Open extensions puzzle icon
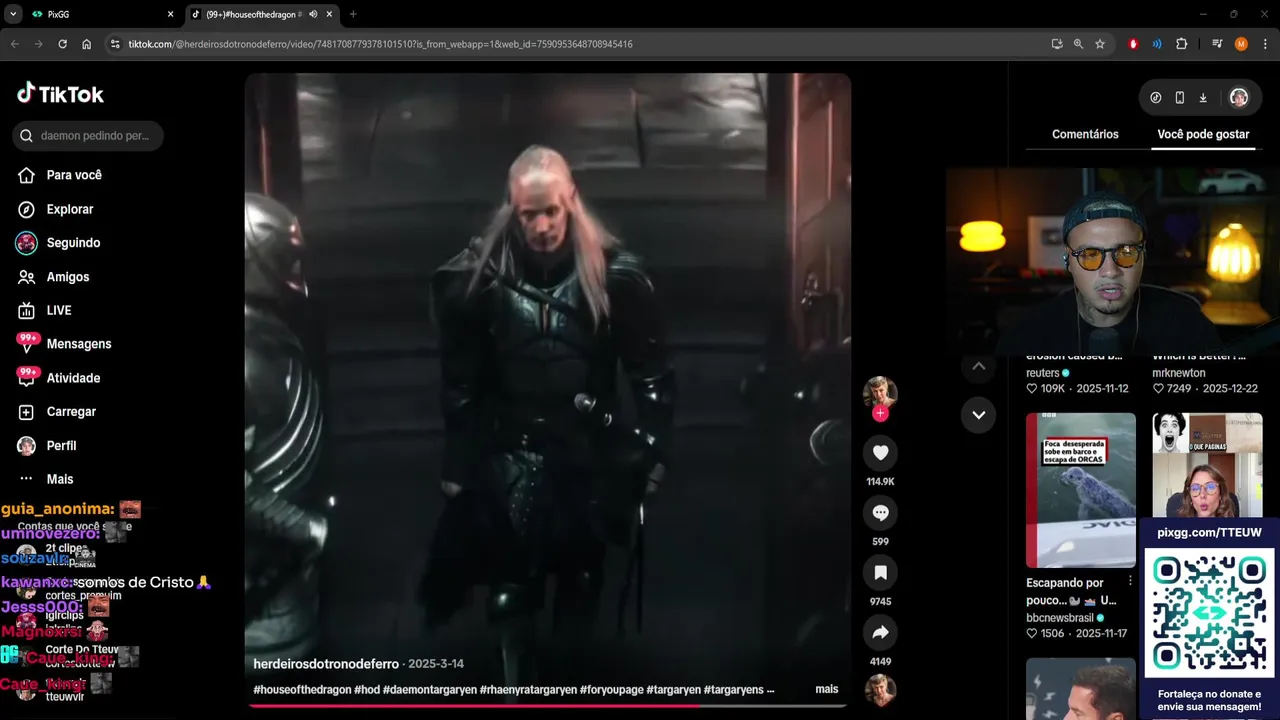The height and width of the screenshot is (720, 1280). [x=1181, y=44]
